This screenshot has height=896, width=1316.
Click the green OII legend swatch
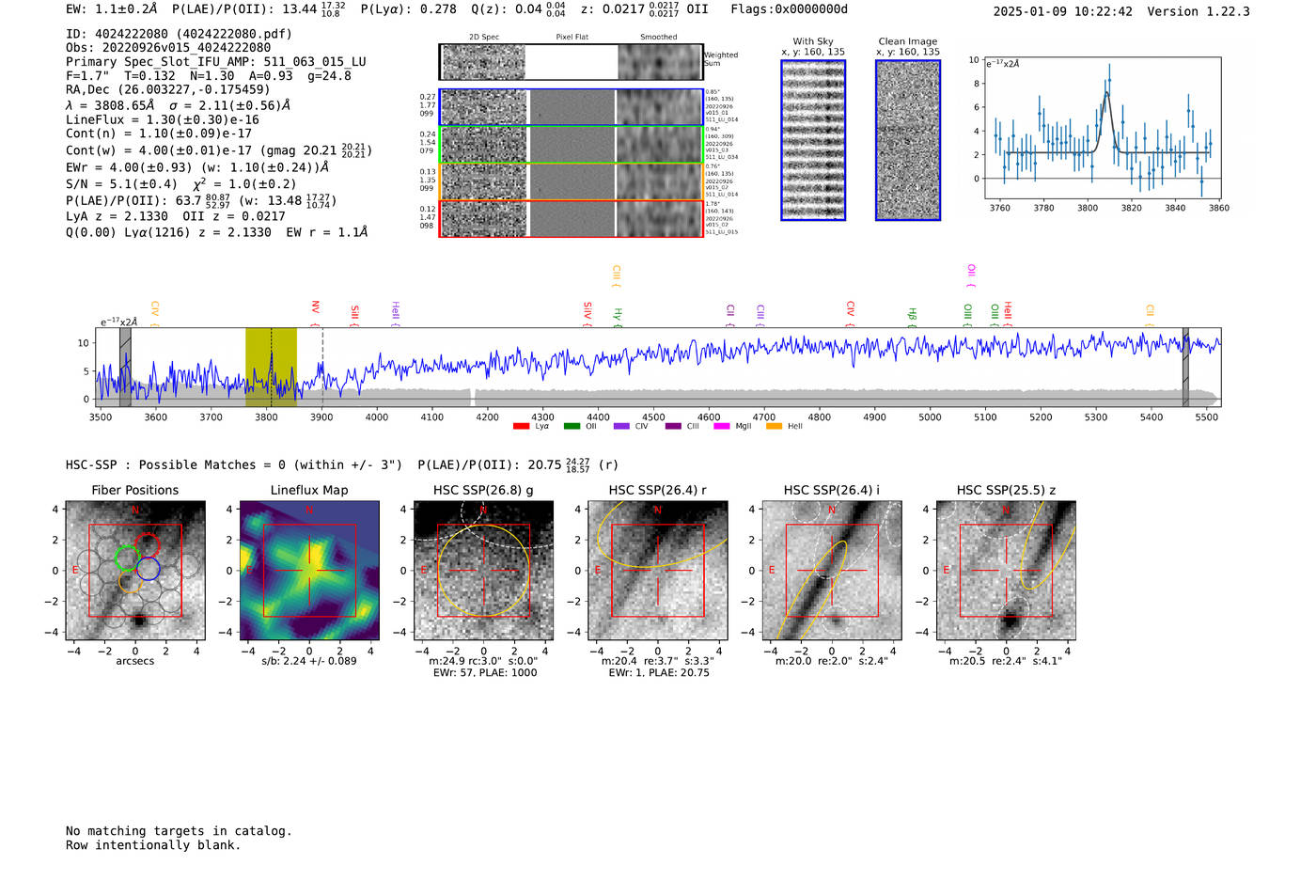pyautogui.click(x=572, y=427)
